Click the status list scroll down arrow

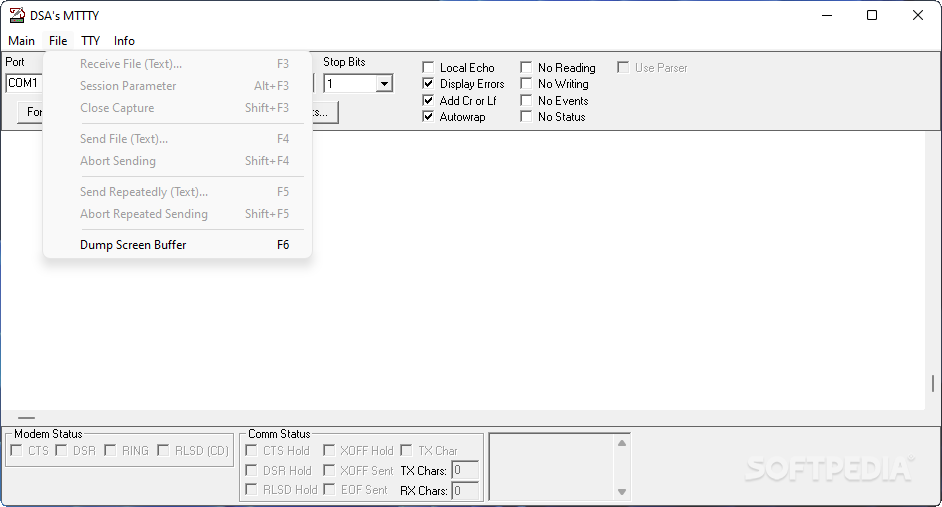622,492
